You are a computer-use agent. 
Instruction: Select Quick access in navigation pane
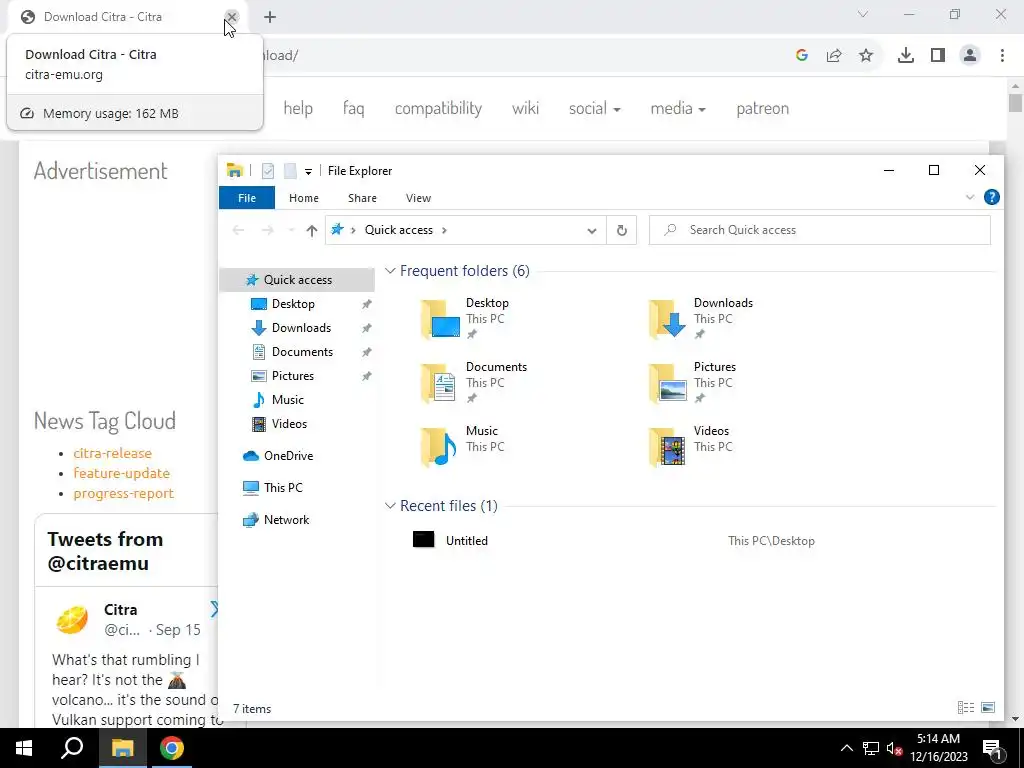[297, 280]
